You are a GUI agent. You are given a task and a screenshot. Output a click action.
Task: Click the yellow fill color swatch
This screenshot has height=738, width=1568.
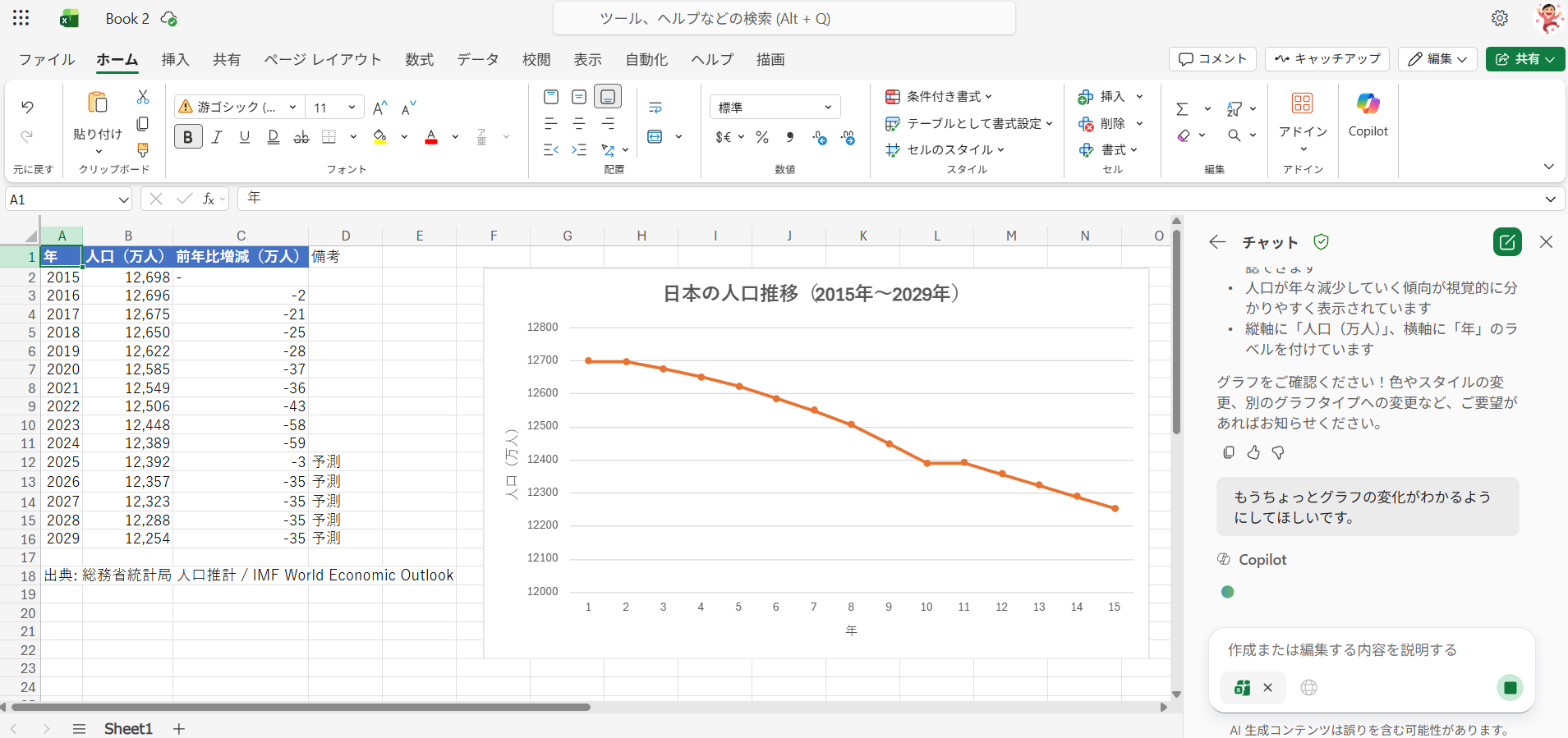pyautogui.click(x=380, y=137)
